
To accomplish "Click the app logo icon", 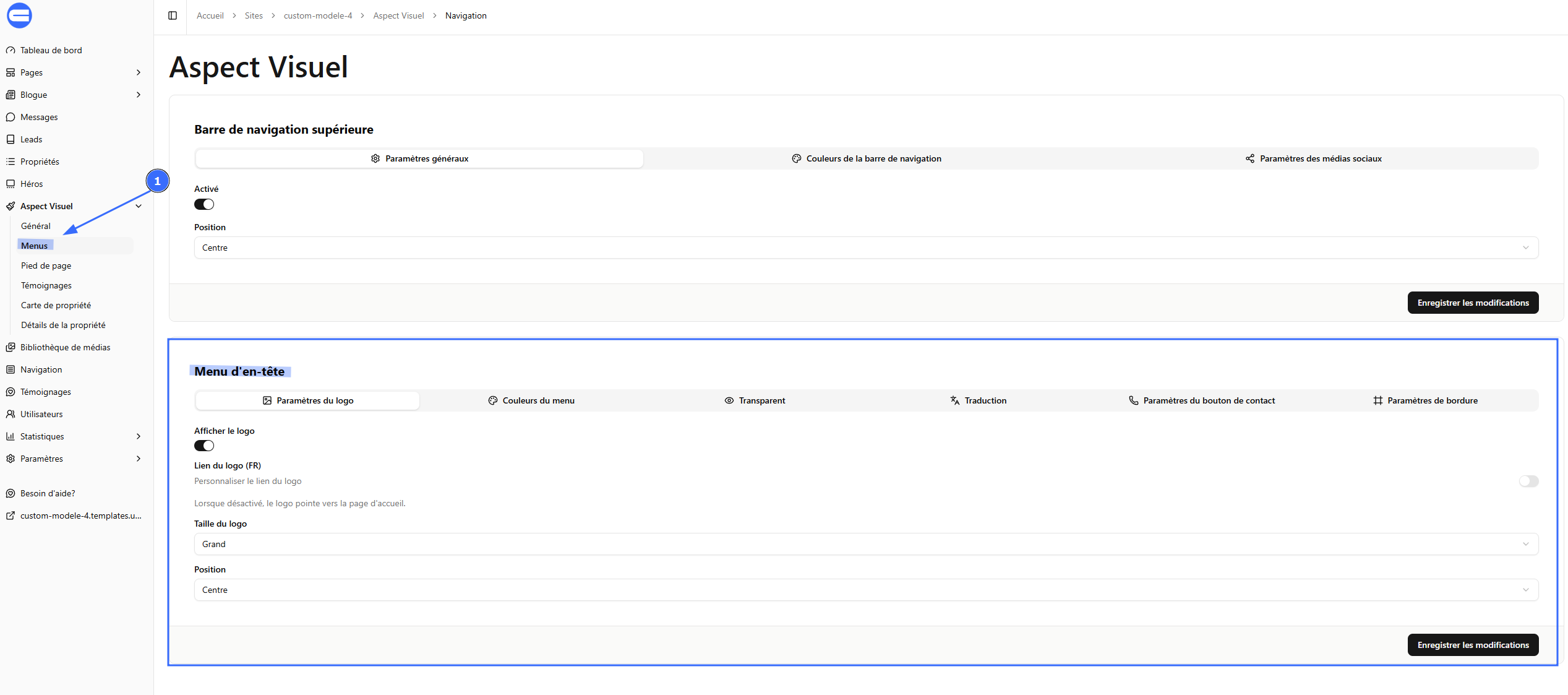I will click(x=19, y=15).
